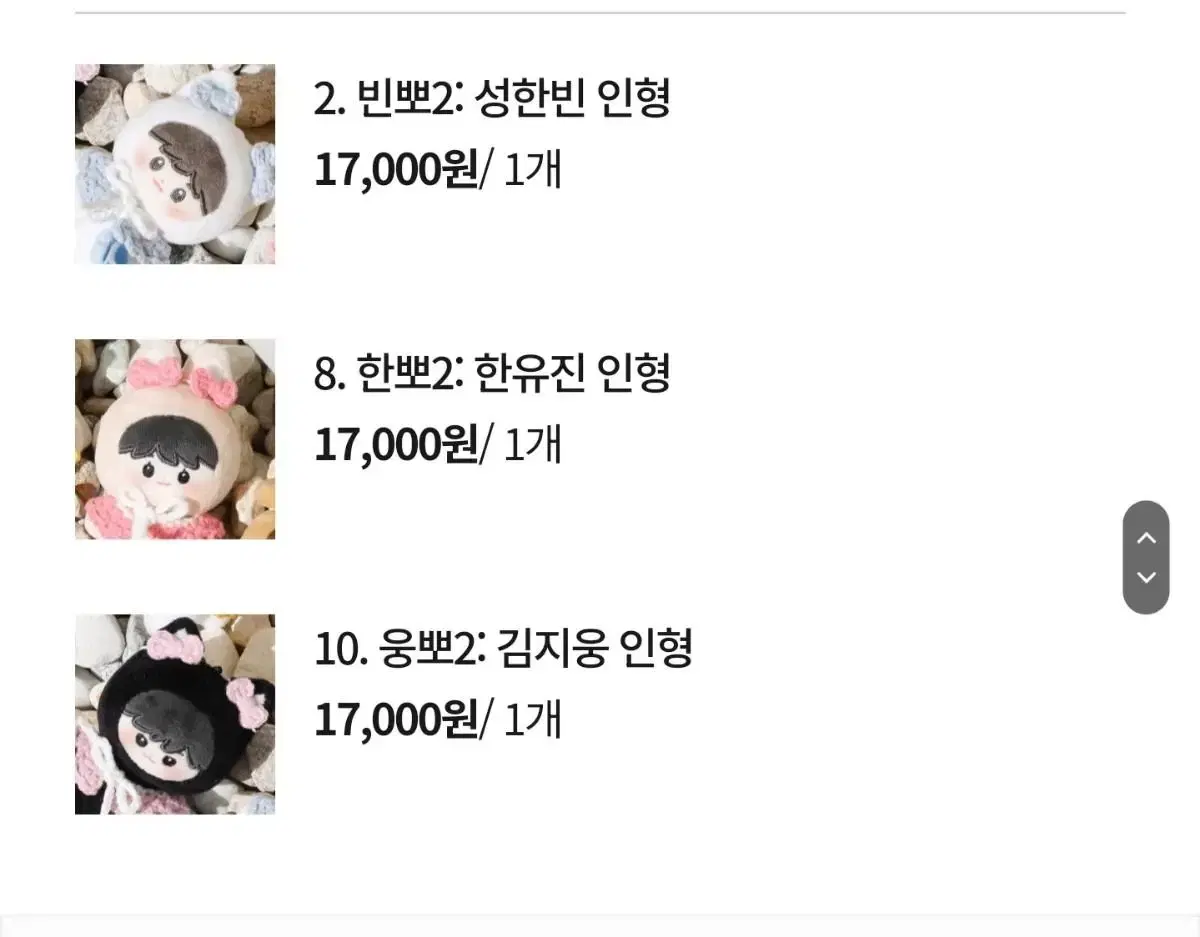The image size is (1200, 937).
Task: Open the white 빈뽀2 doll thumbnail
Action: (175, 164)
